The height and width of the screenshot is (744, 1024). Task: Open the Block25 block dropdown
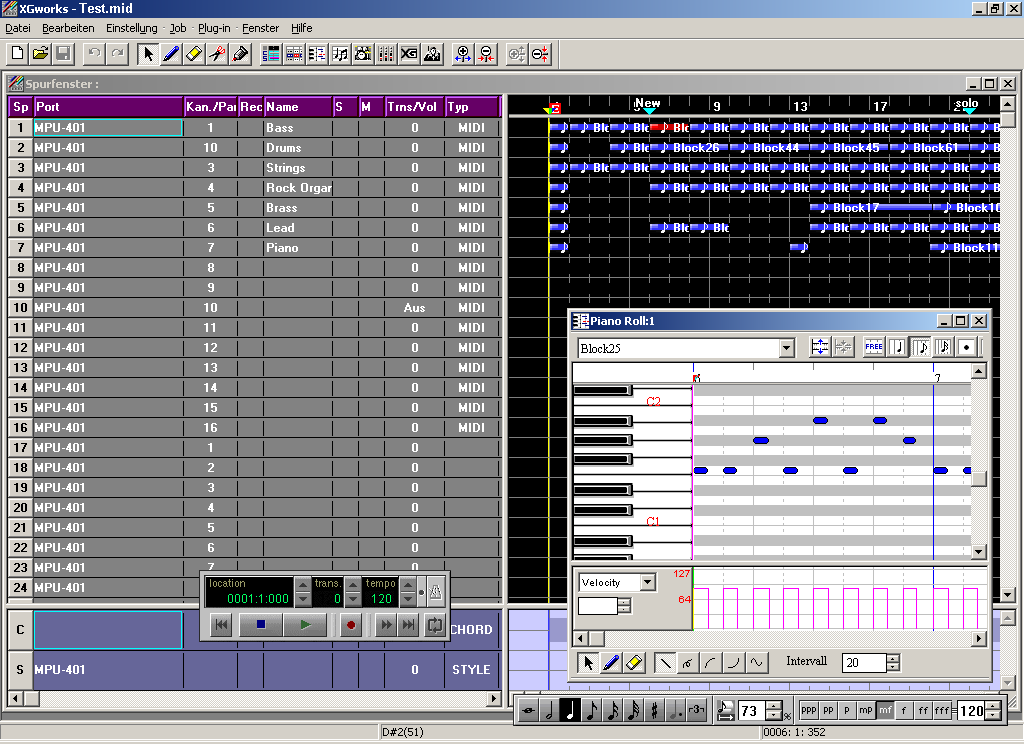tap(786, 348)
